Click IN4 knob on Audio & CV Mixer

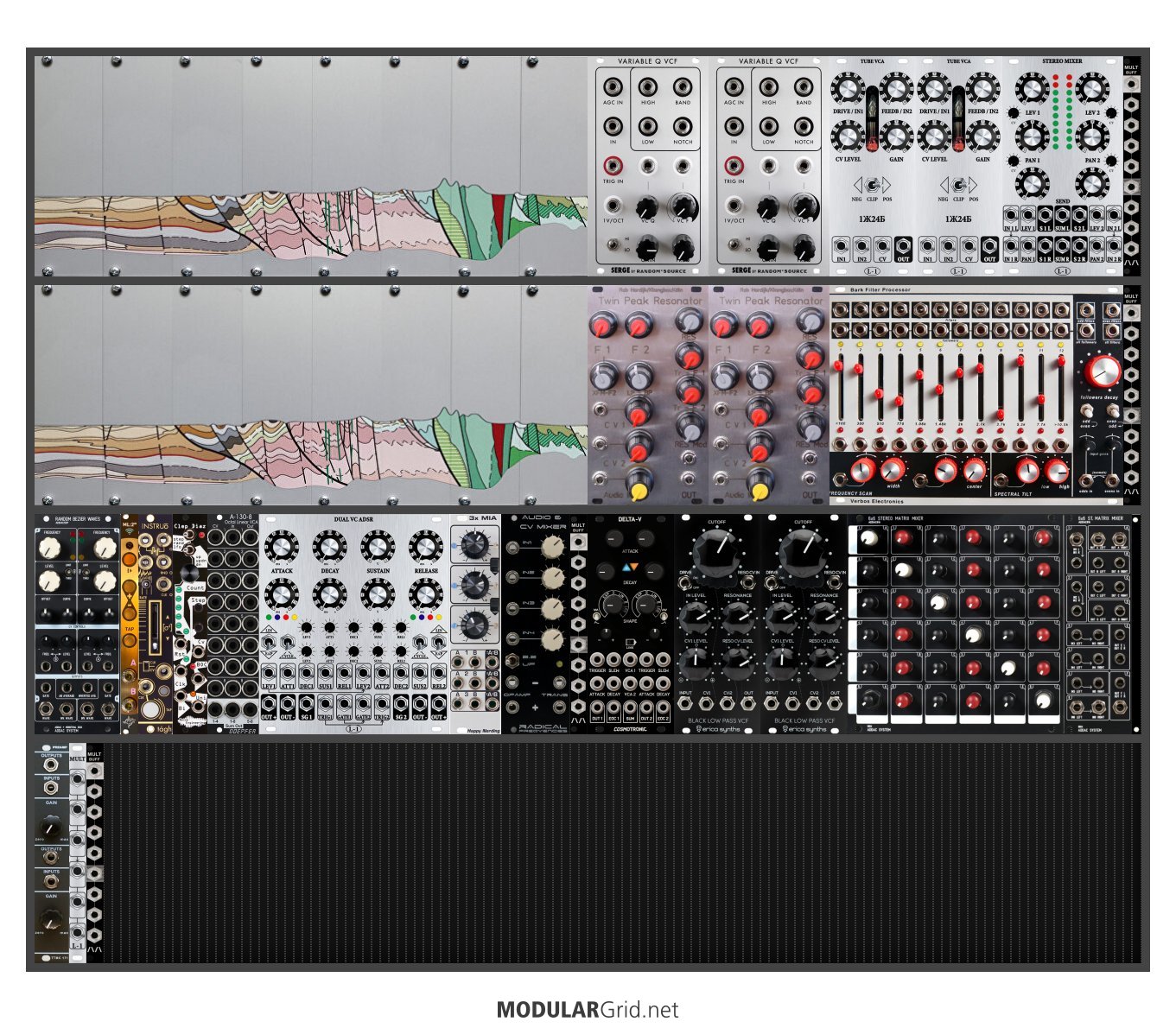[x=551, y=640]
